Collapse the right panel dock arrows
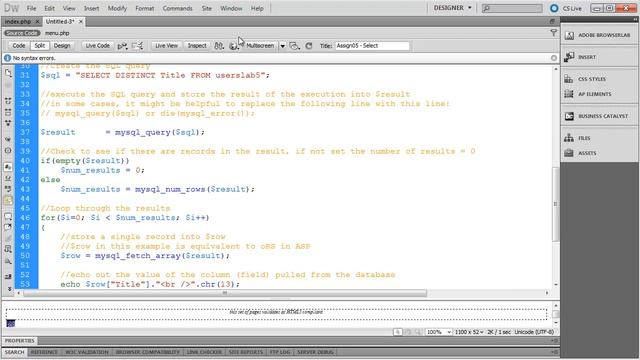640x360 pixels. 635,20
